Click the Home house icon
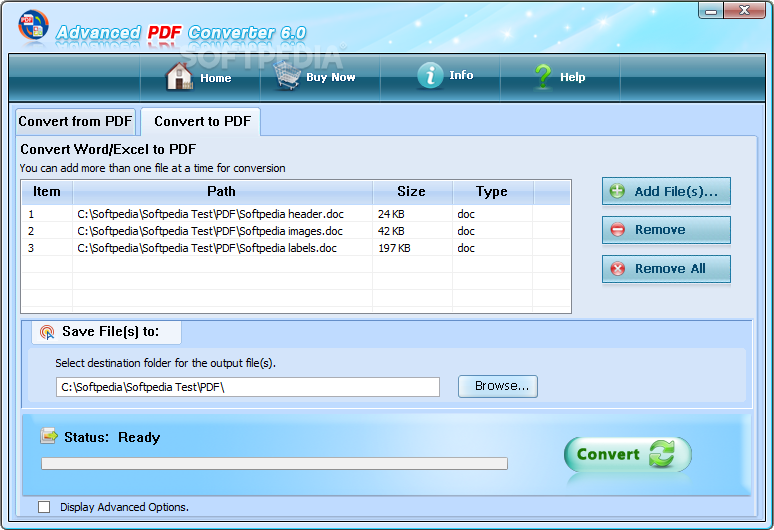 [x=179, y=76]
